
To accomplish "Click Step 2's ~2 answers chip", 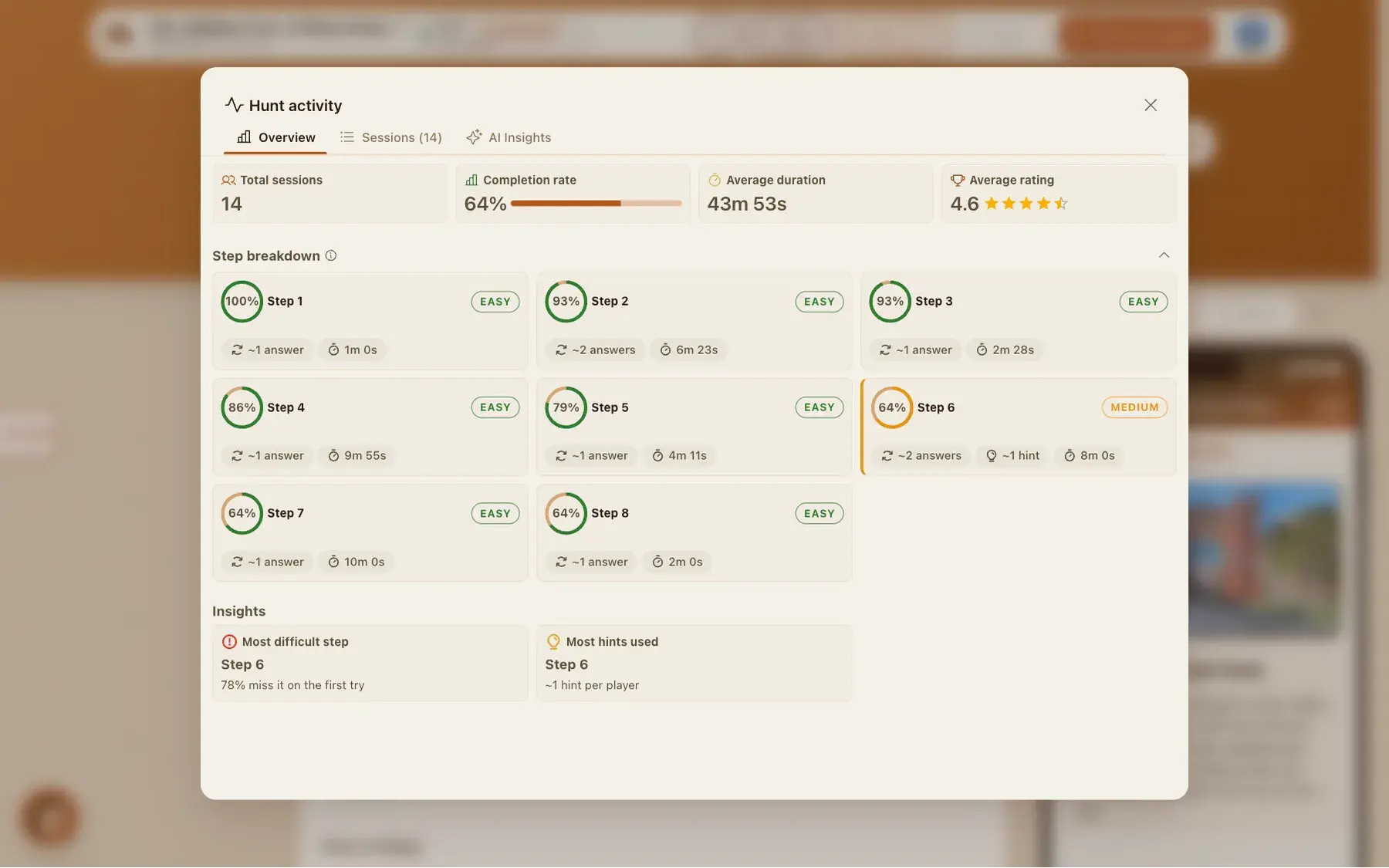I will coord(595,350).
